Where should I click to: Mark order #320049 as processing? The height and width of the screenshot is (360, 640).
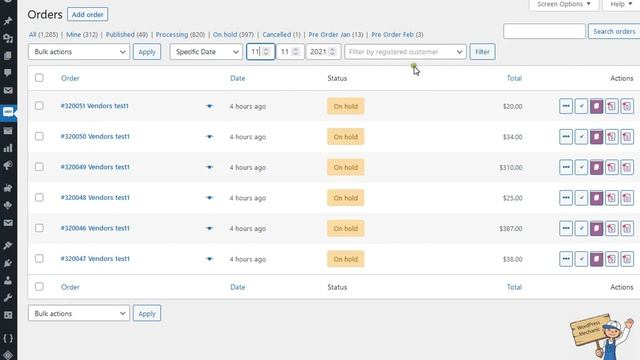566,167
